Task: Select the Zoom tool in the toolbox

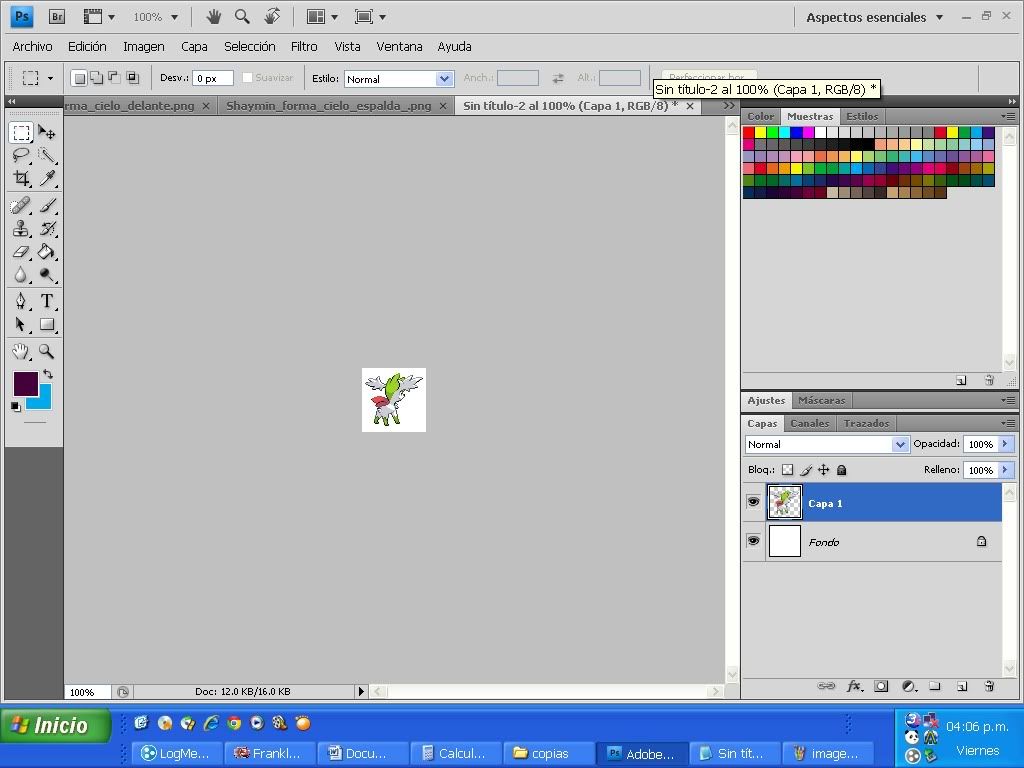Action: point(46,351)
